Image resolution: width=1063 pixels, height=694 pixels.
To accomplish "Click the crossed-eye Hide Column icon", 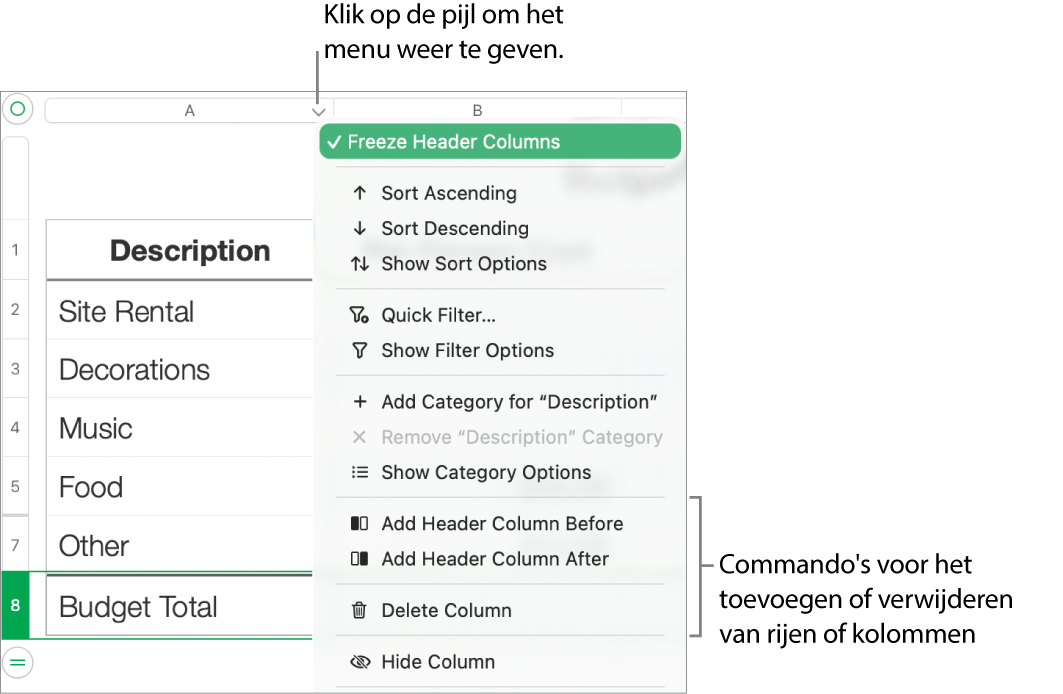I will [x=360, y=662].
